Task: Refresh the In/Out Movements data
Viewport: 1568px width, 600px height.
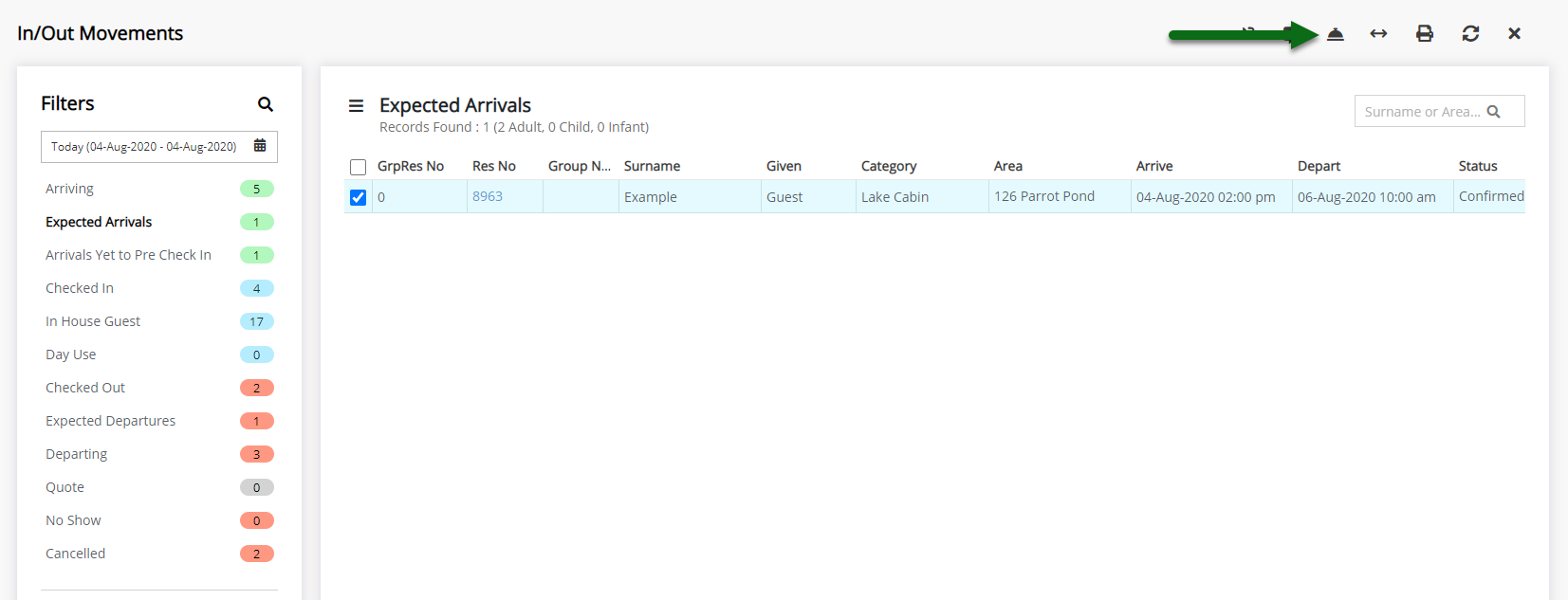Action: click(x=1470, y=34)
